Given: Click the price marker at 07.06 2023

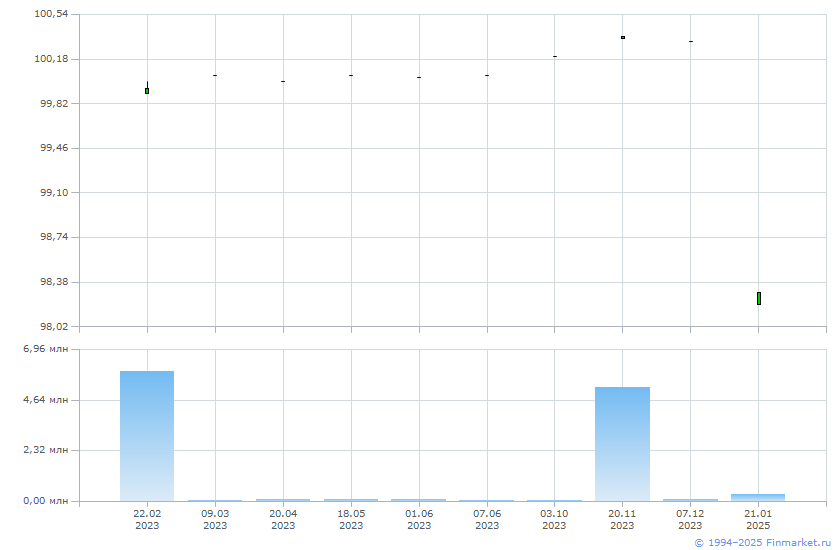Looking at the screenshot, I should coord(487,76).
